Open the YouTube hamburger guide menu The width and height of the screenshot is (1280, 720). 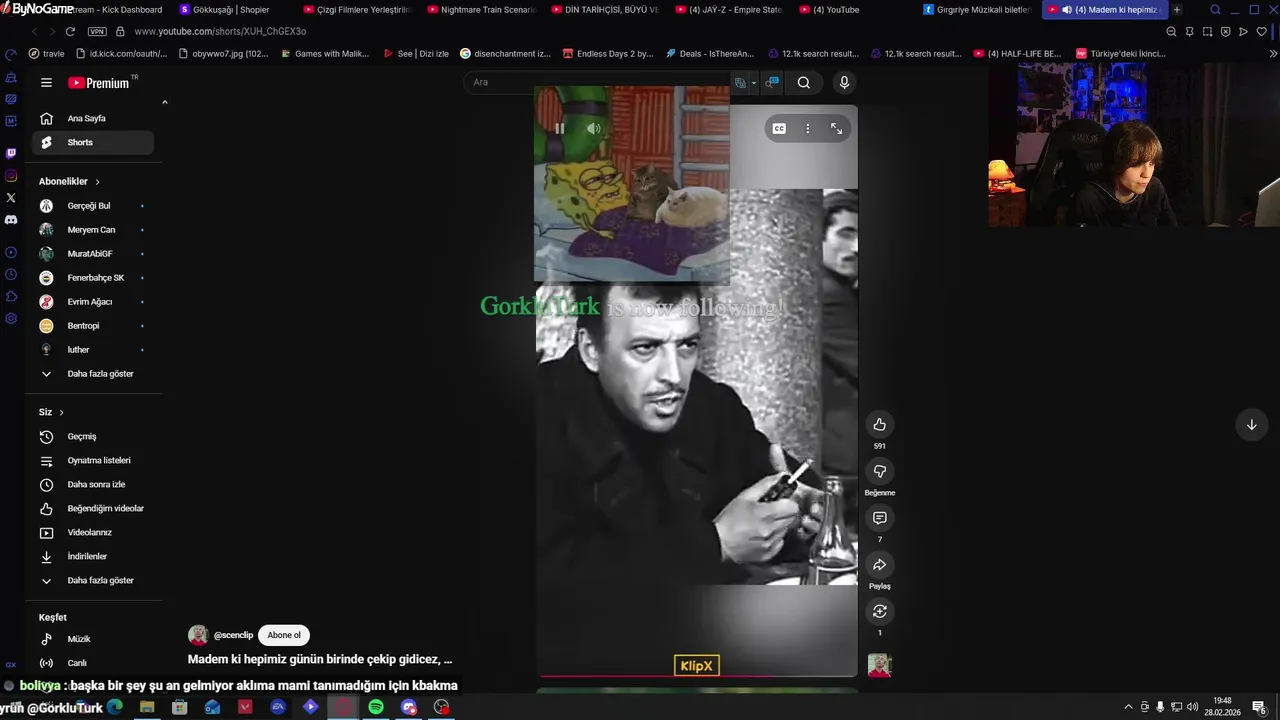pos(46,83)
